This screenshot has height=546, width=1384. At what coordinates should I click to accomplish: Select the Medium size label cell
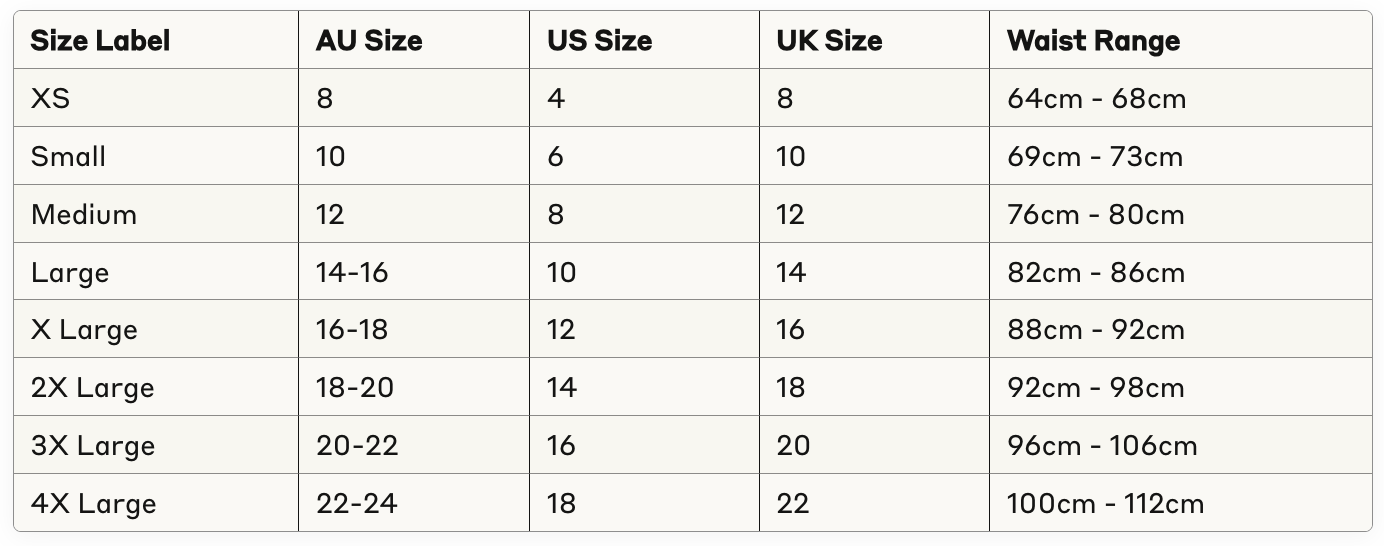[84, 215]
